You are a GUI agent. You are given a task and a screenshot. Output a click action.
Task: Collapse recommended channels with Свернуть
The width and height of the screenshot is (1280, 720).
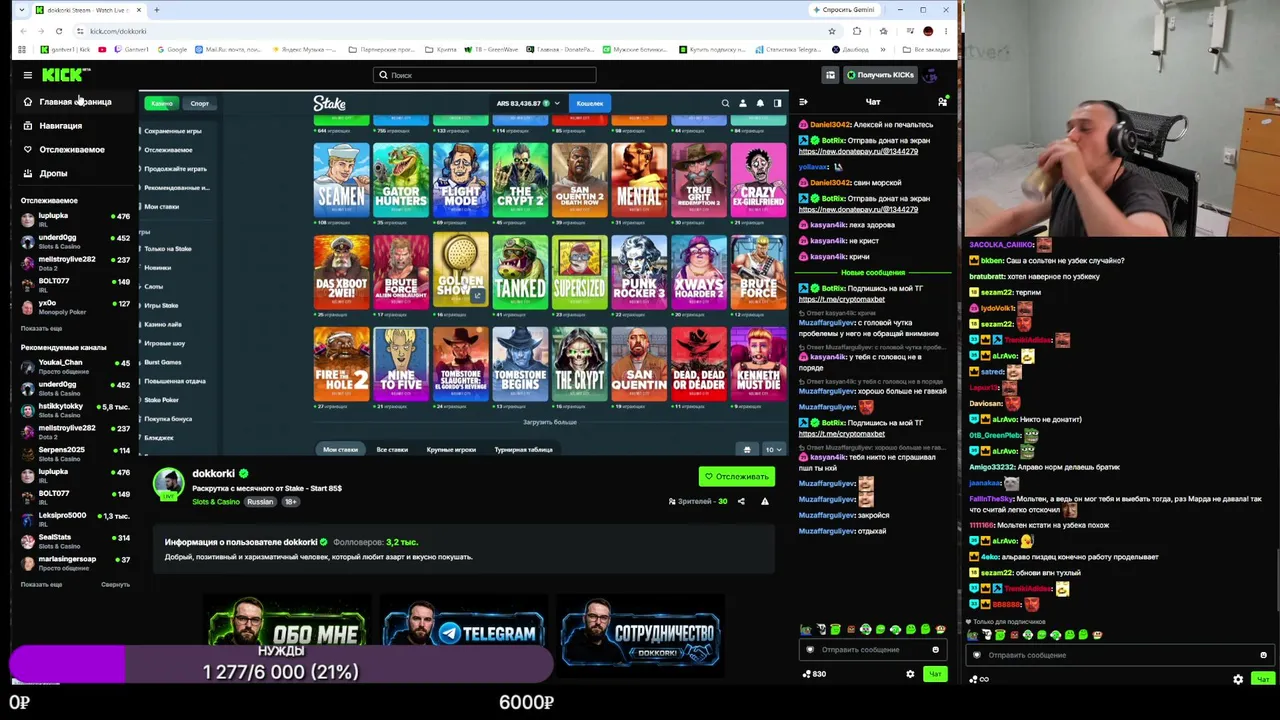pyautogui.click(x=115, y=584)
